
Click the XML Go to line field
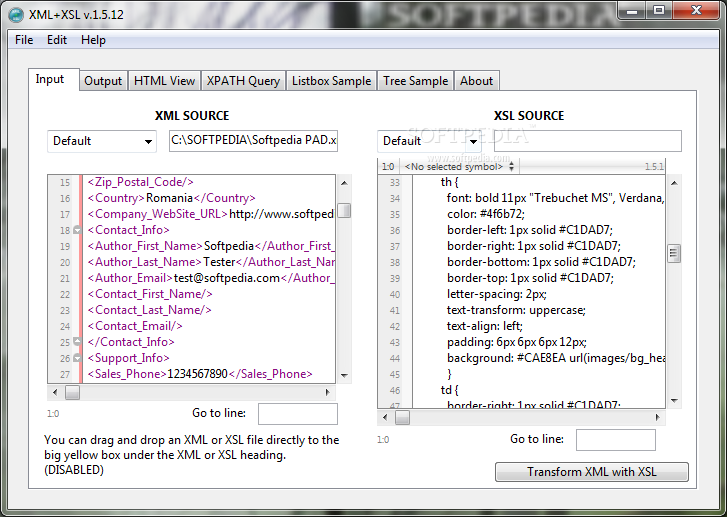tap(298, 414)
